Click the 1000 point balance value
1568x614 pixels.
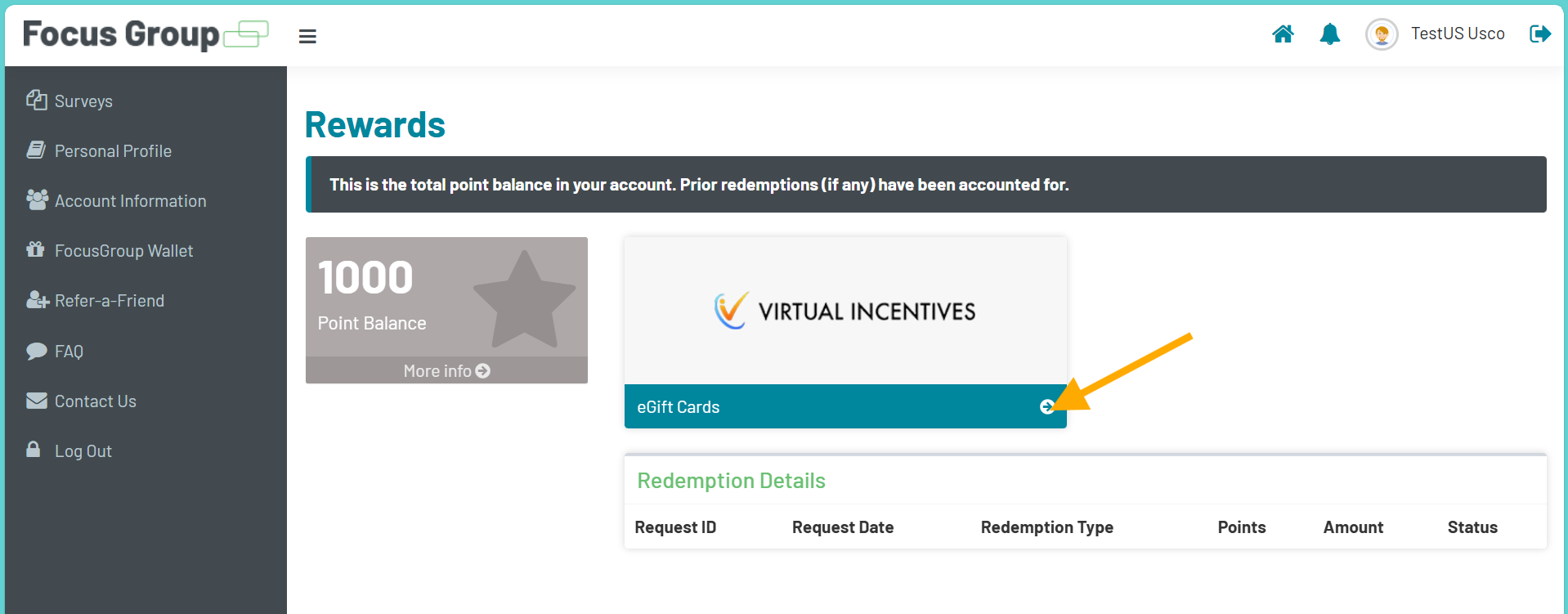pos(365,277)
